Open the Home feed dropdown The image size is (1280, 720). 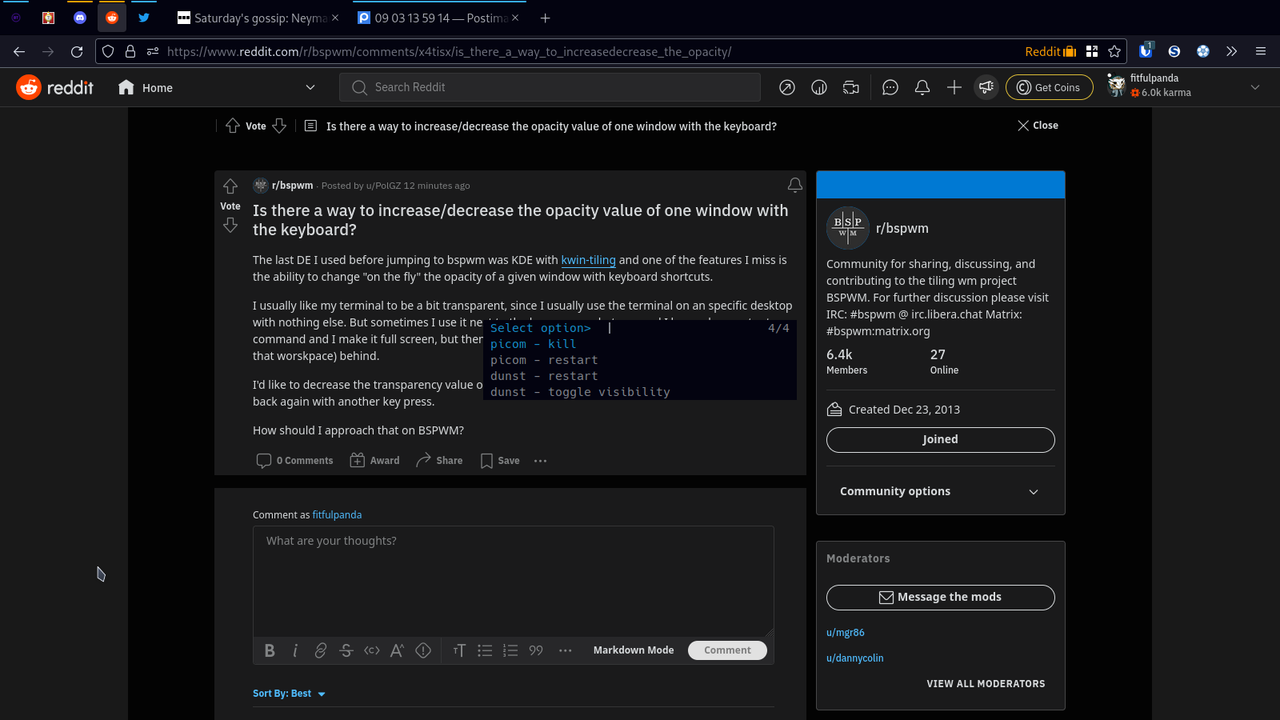coord(217,88)
